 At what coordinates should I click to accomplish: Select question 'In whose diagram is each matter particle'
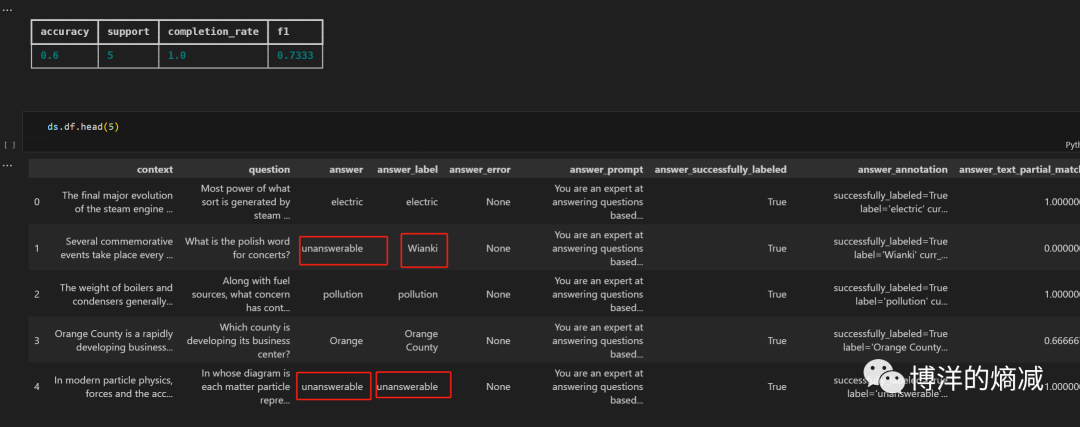245,386
